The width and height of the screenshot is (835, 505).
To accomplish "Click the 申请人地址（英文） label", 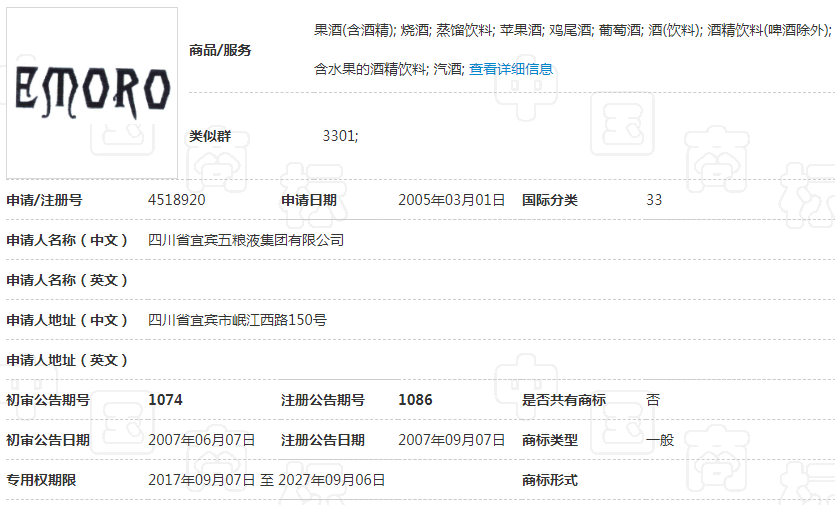I will click(x=68, y=360).
